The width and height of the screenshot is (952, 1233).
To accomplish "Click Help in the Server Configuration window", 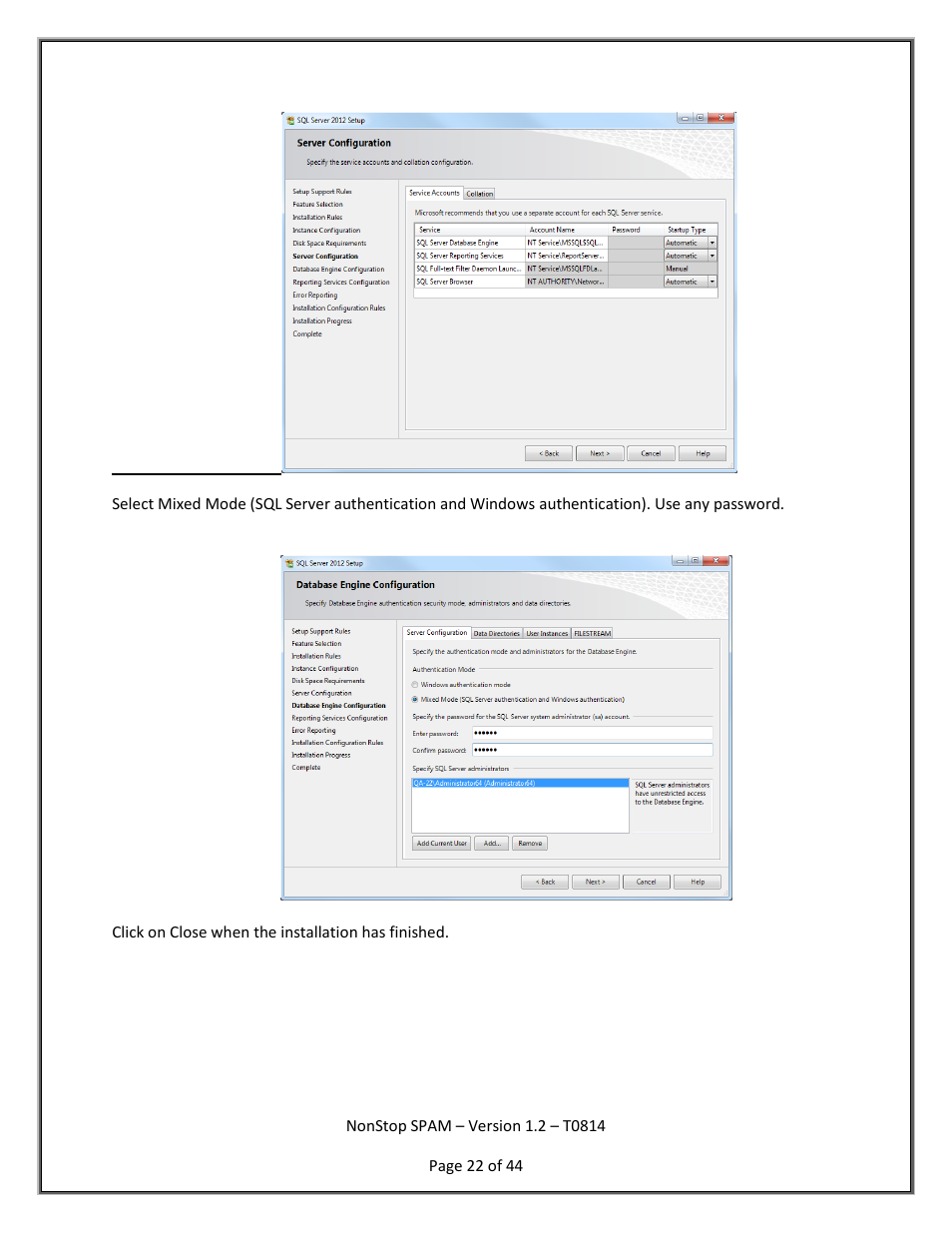I will [x=703, y=453].
